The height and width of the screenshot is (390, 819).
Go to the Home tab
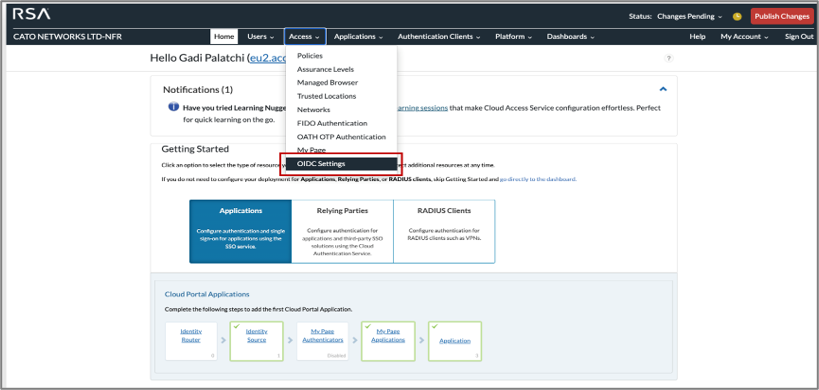coord(224,37)
